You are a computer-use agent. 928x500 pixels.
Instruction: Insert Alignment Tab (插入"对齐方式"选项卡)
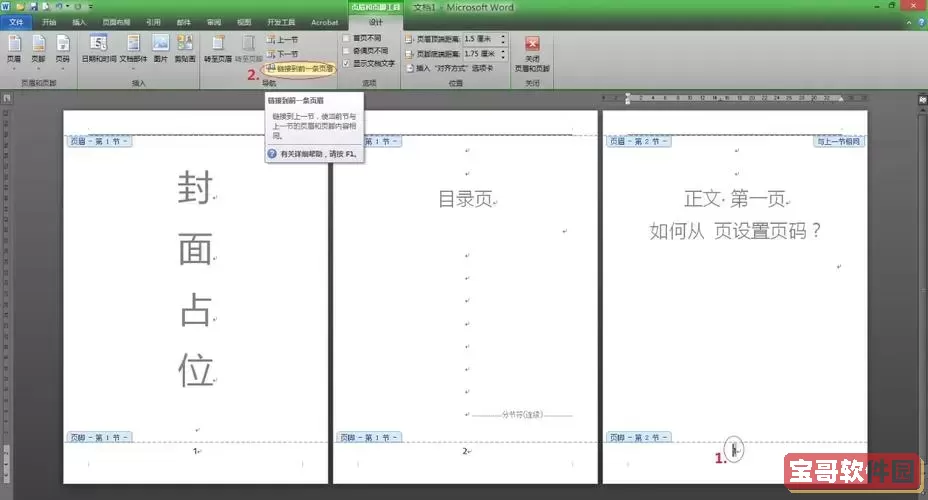point(450,69)
